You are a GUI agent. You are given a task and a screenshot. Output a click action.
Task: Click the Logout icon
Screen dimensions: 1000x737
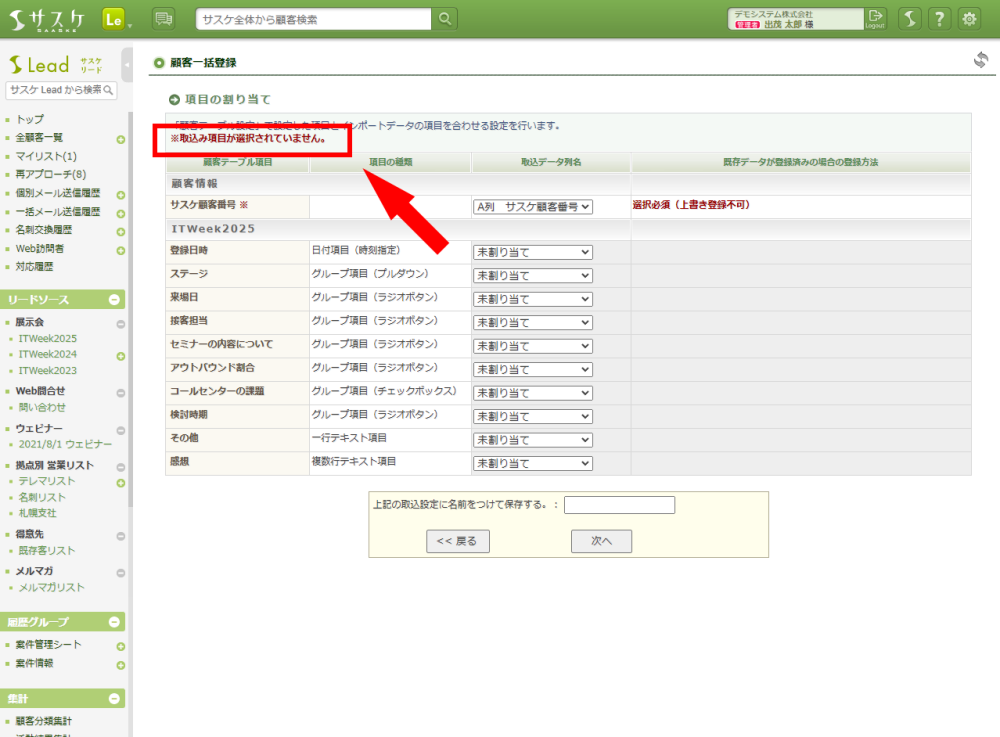[x=876, y=18]
